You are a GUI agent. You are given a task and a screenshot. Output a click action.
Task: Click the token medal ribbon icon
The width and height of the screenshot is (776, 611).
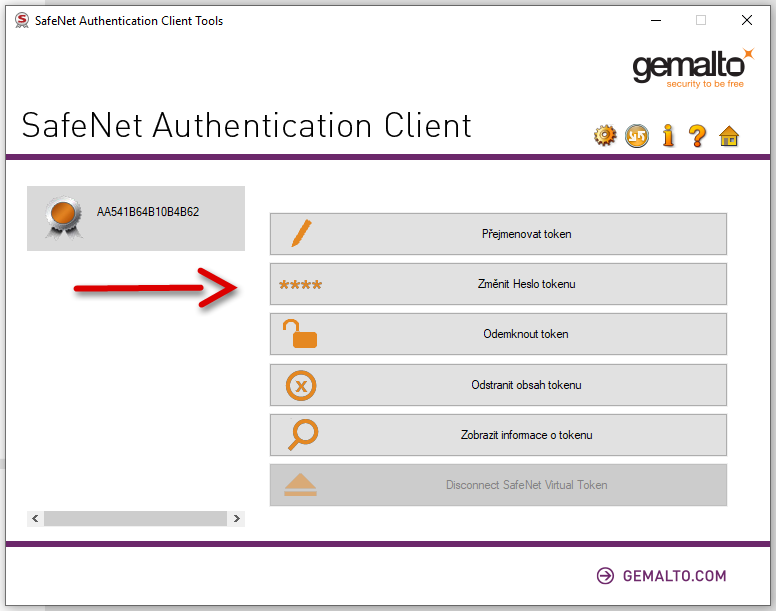coord(64,218)
